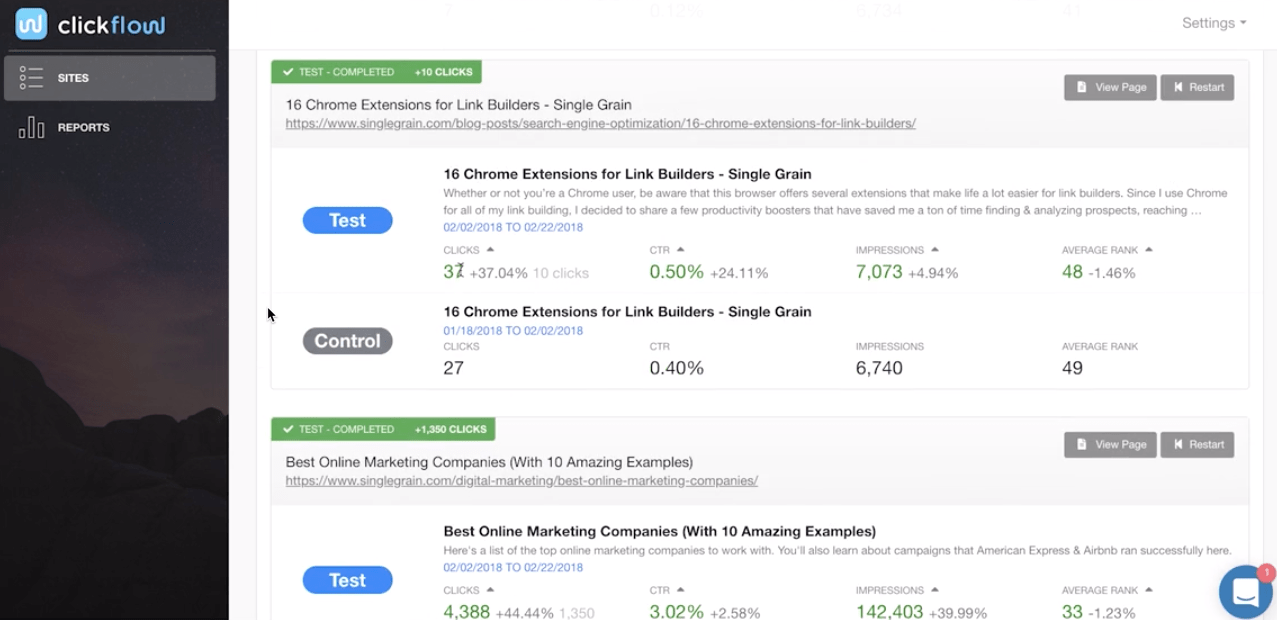Click the up arrow next to Chrome Extensions test Clicks
1277x620 pixels.
click(490, 250)
